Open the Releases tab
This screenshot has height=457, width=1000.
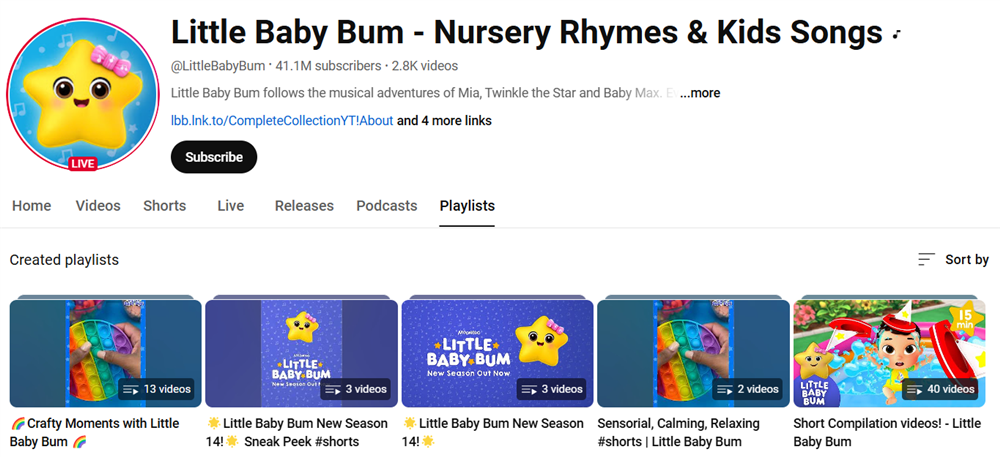(x=304, y=206)
